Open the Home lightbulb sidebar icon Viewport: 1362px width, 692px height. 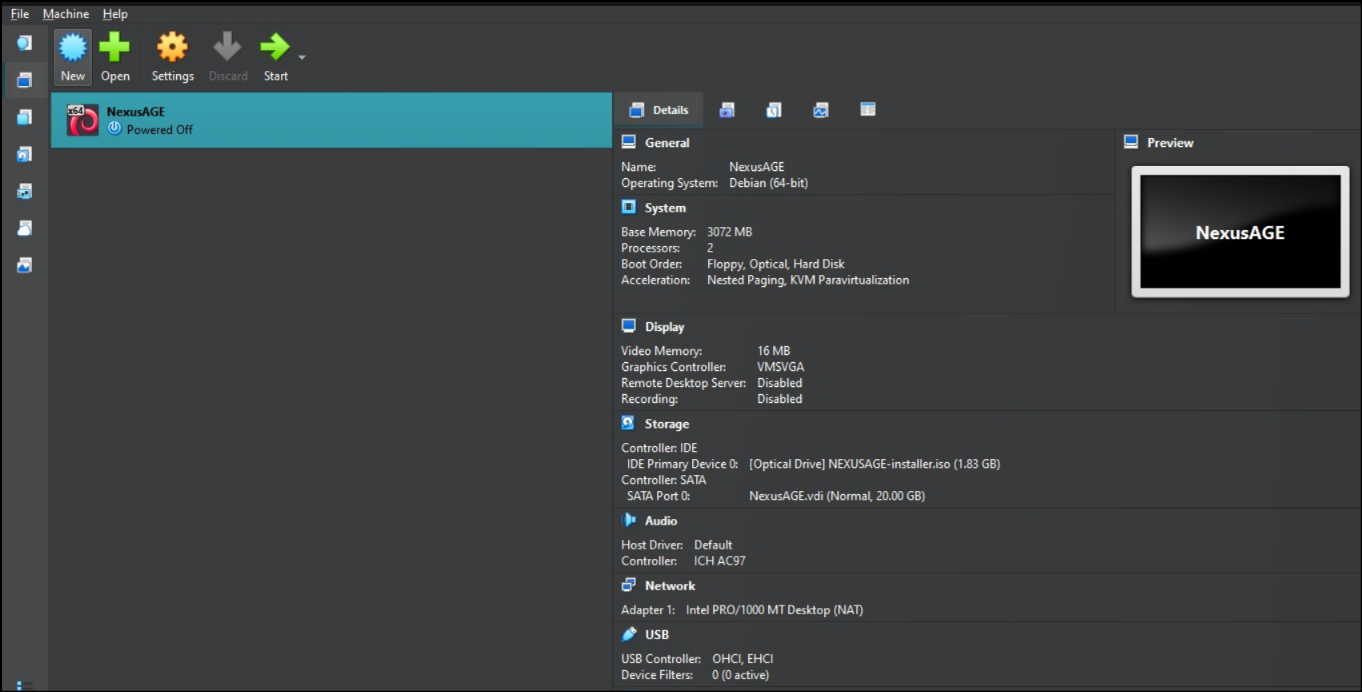24,43
